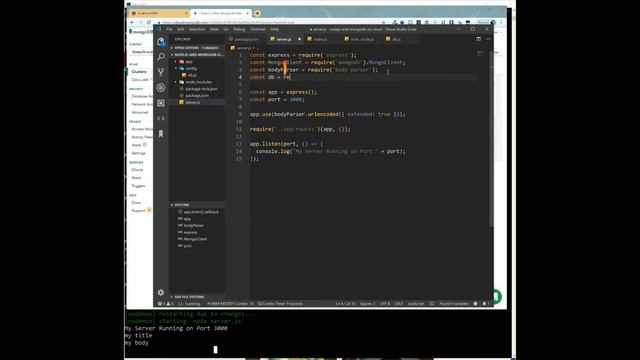Open the editor more actions ellipsis
The image size is (640, 360).
(x=488, y=39)
